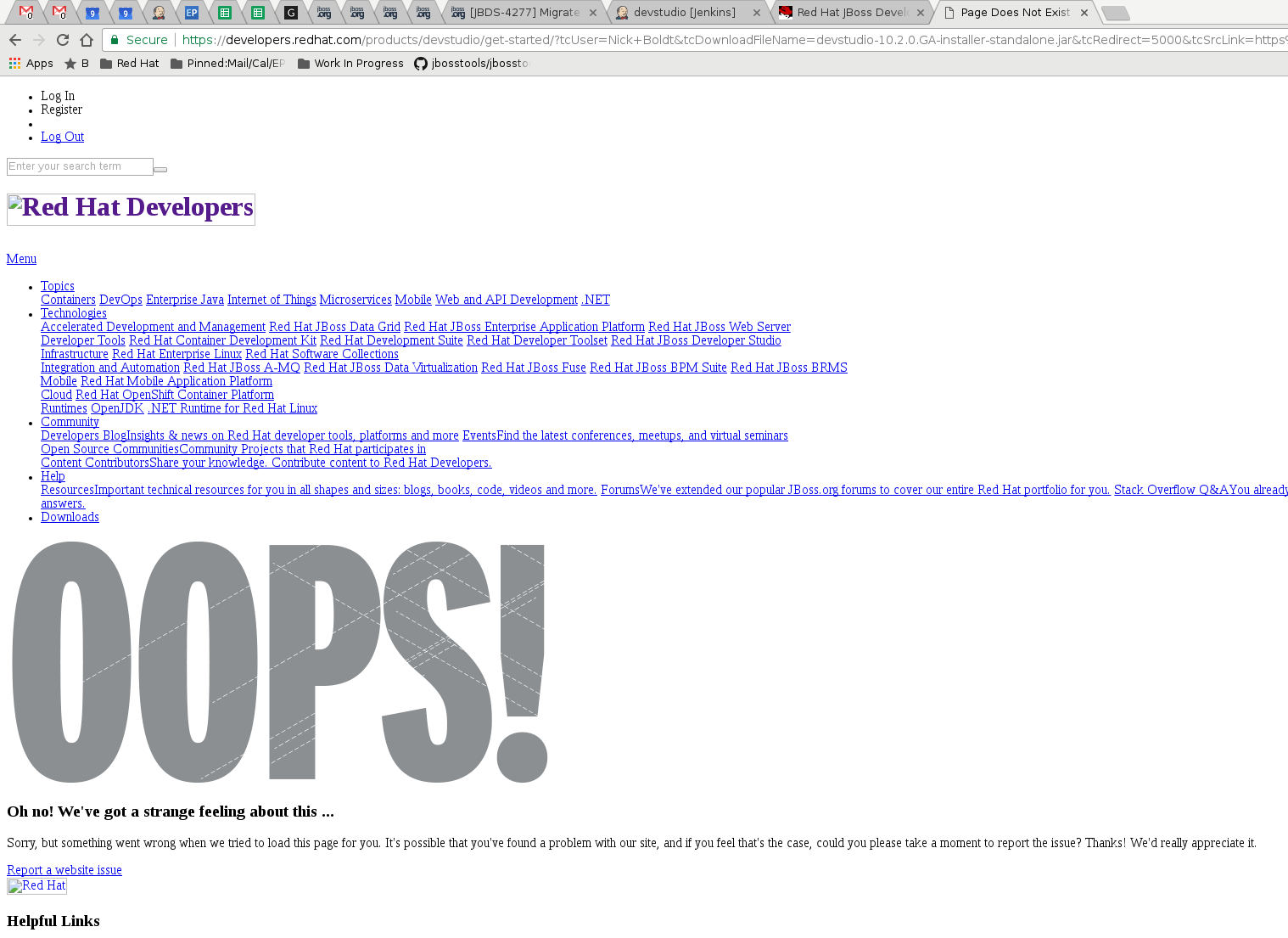
Task: Click the Red Hat Developers logo image
Action: pyautogui.click(x=131, y=210)
